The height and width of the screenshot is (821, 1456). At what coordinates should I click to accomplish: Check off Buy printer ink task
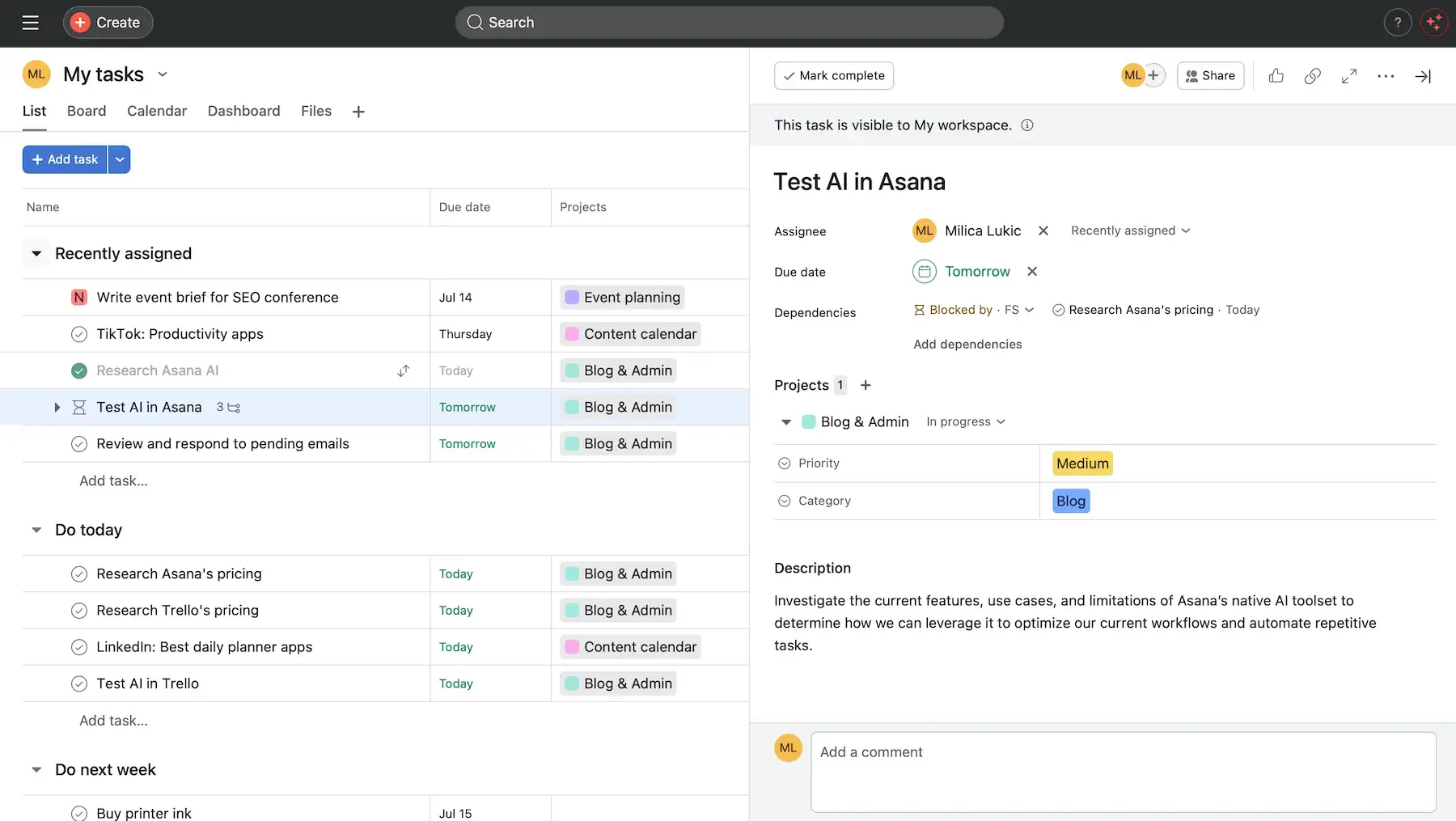coord(79,813)
